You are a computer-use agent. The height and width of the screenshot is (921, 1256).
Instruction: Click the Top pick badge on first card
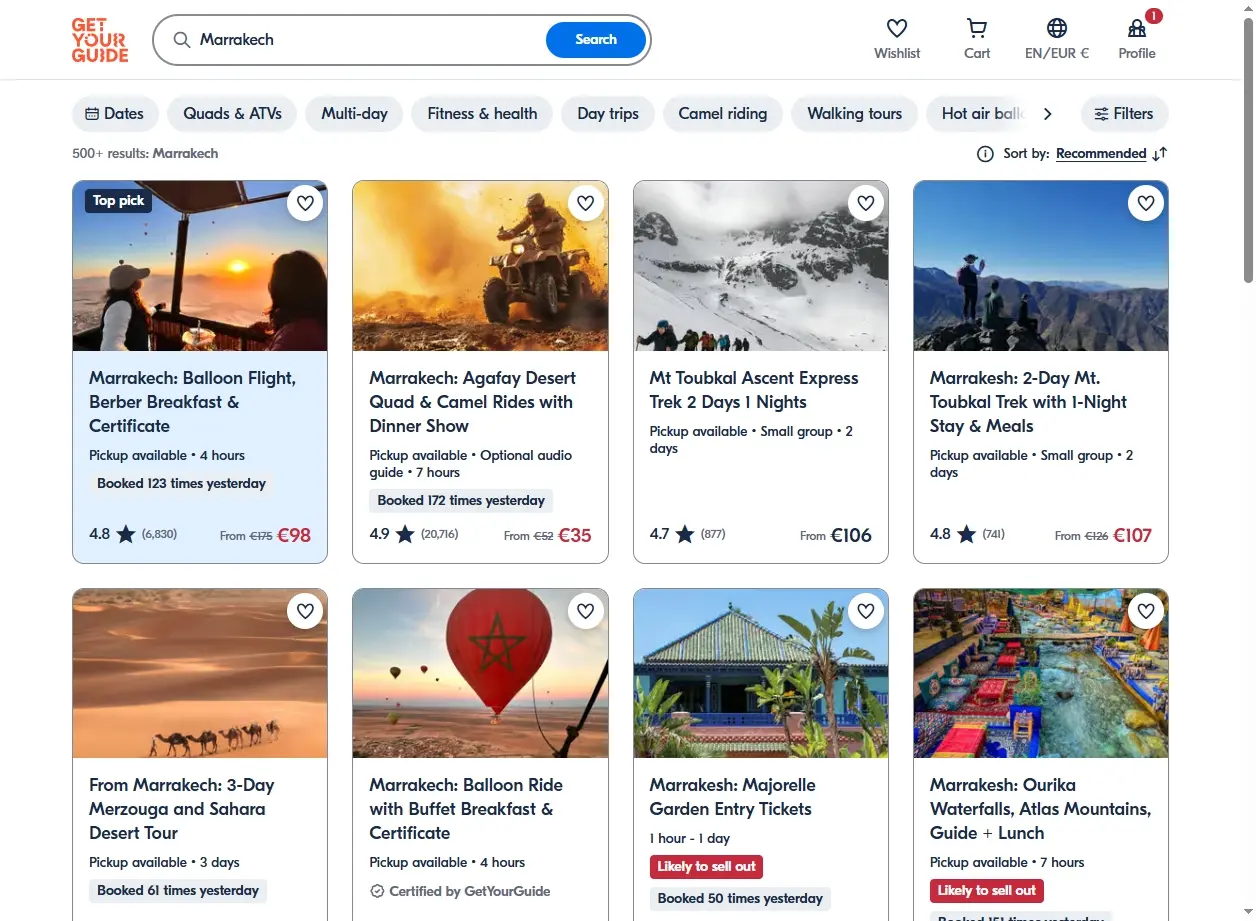pos(119,201)
